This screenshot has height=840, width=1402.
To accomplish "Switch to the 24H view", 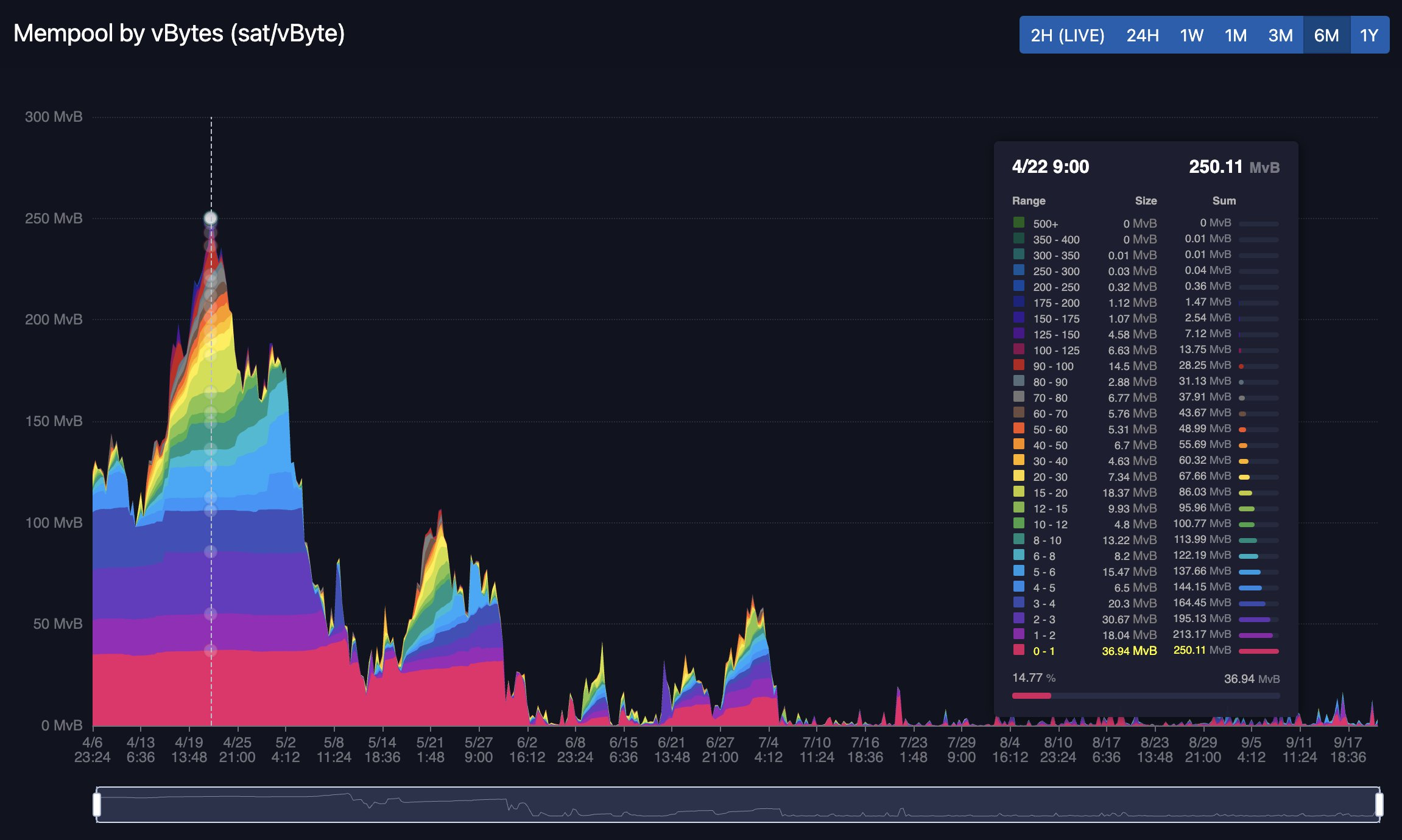I will coord(1143,36).
